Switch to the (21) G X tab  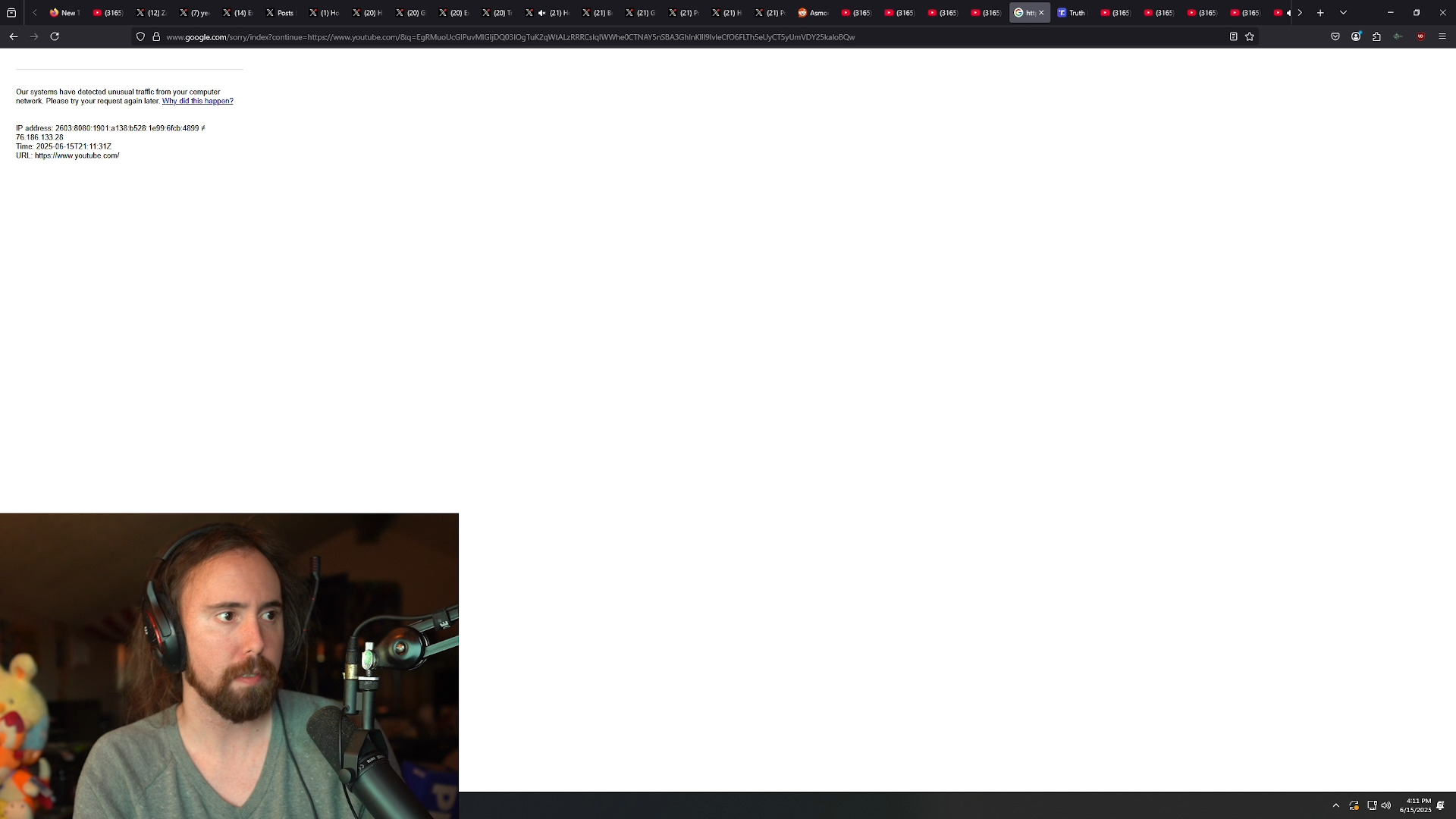click(642, 13)
